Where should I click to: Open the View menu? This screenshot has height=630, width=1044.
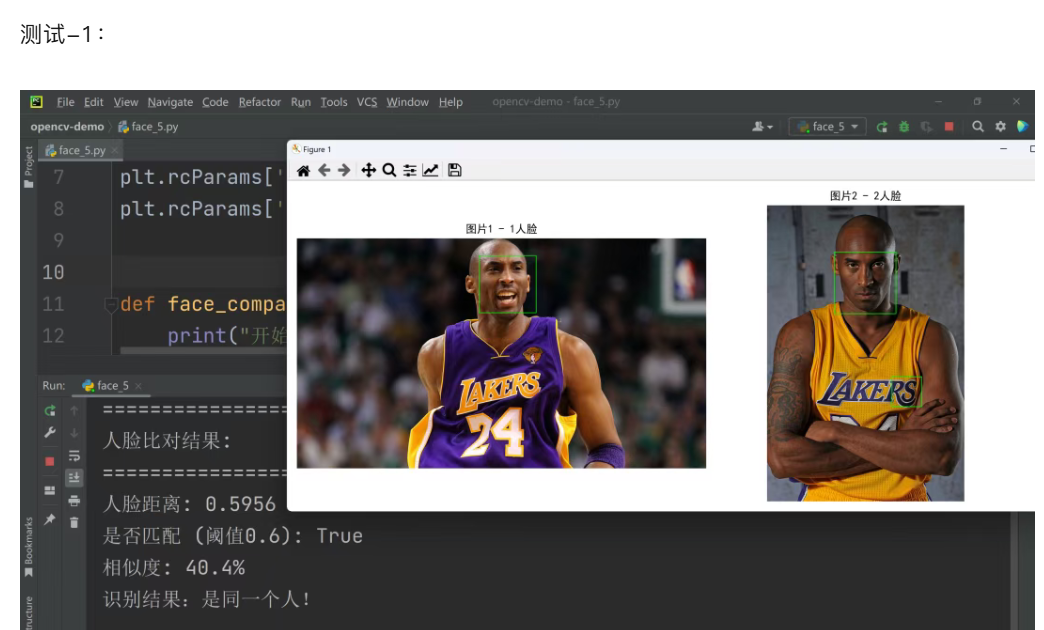[126, 102]
